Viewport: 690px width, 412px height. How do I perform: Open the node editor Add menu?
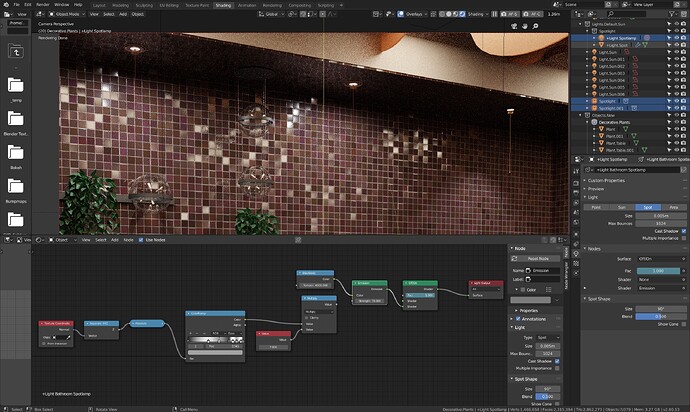pos(114,240)
